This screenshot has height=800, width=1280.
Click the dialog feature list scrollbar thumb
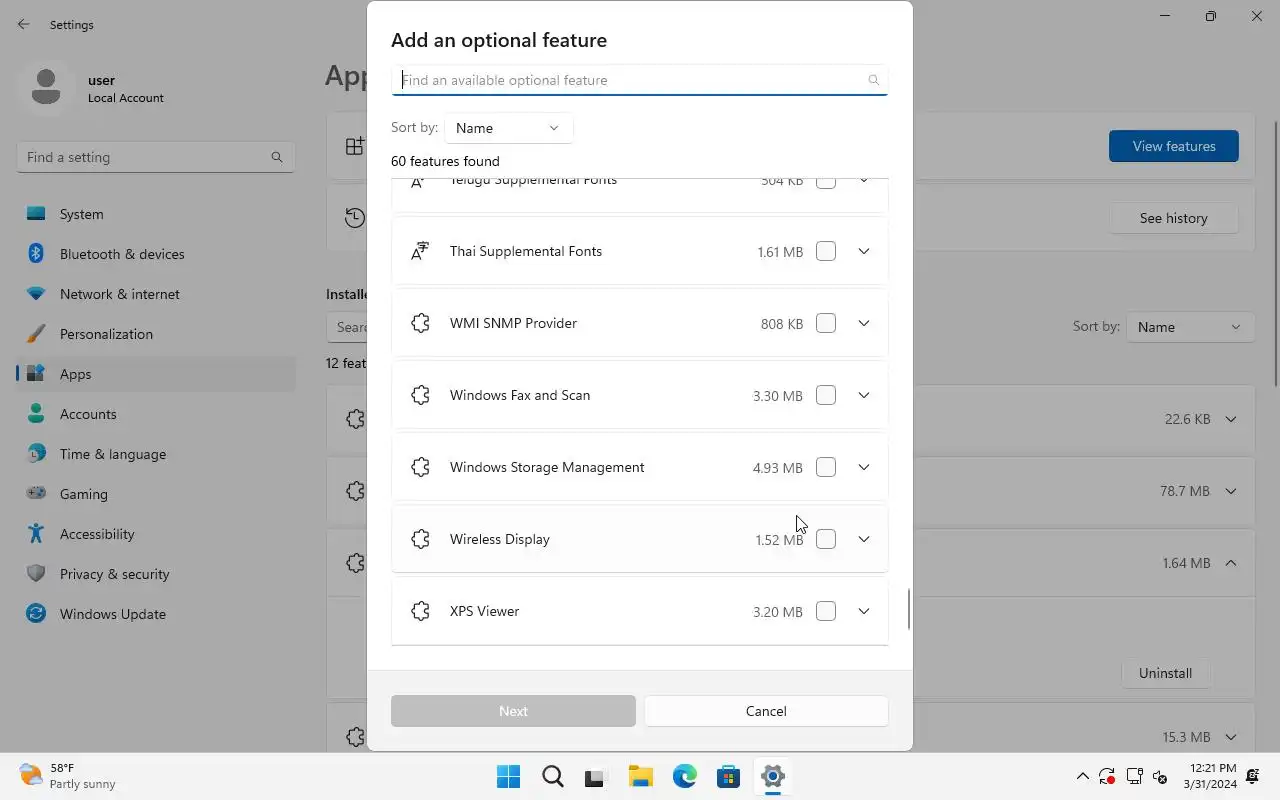coord(909,609)
